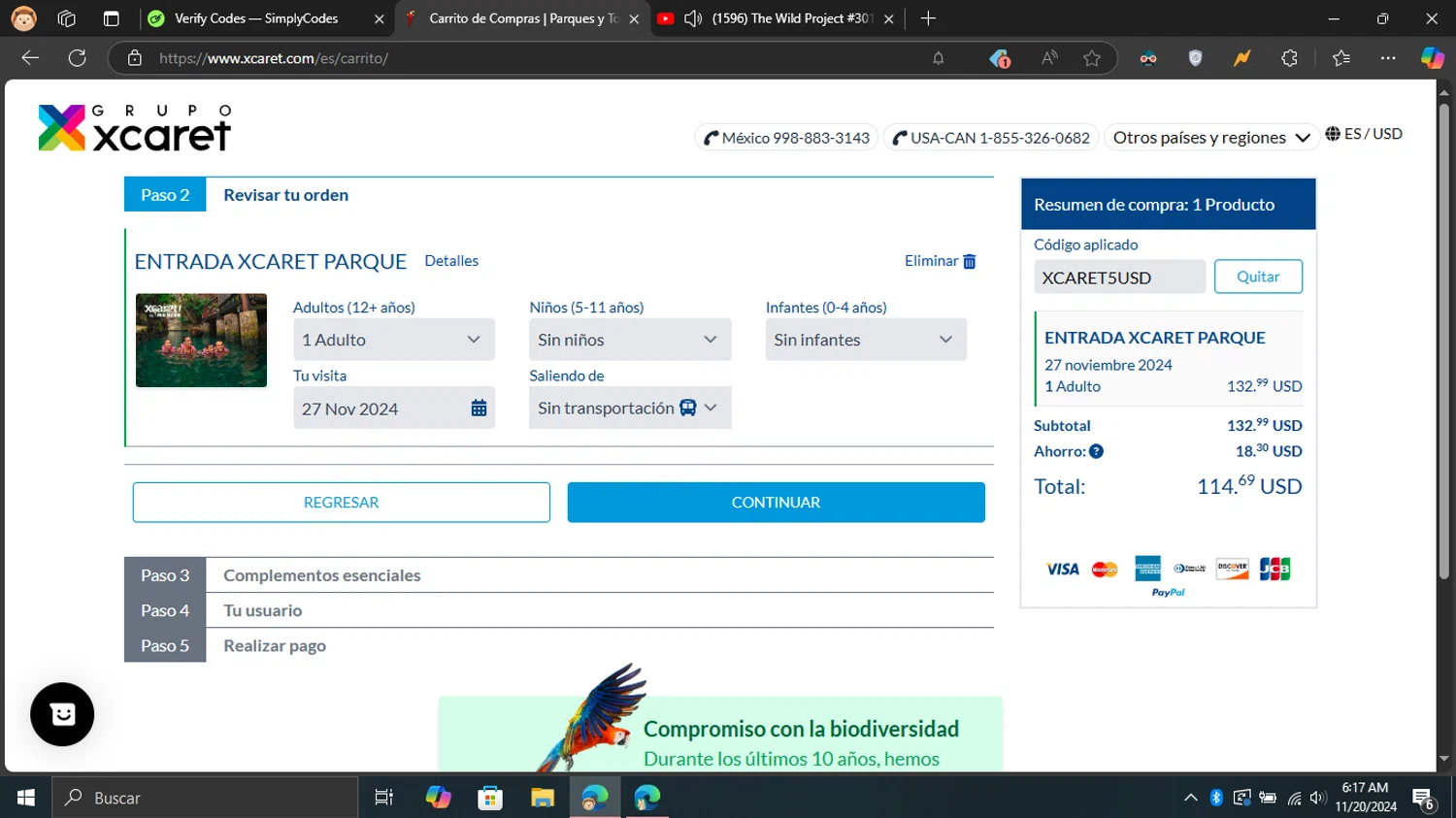The image size is (1456, 818).
Task: Mute the audio icon on the YouTube tab
Action: point(693,18)
